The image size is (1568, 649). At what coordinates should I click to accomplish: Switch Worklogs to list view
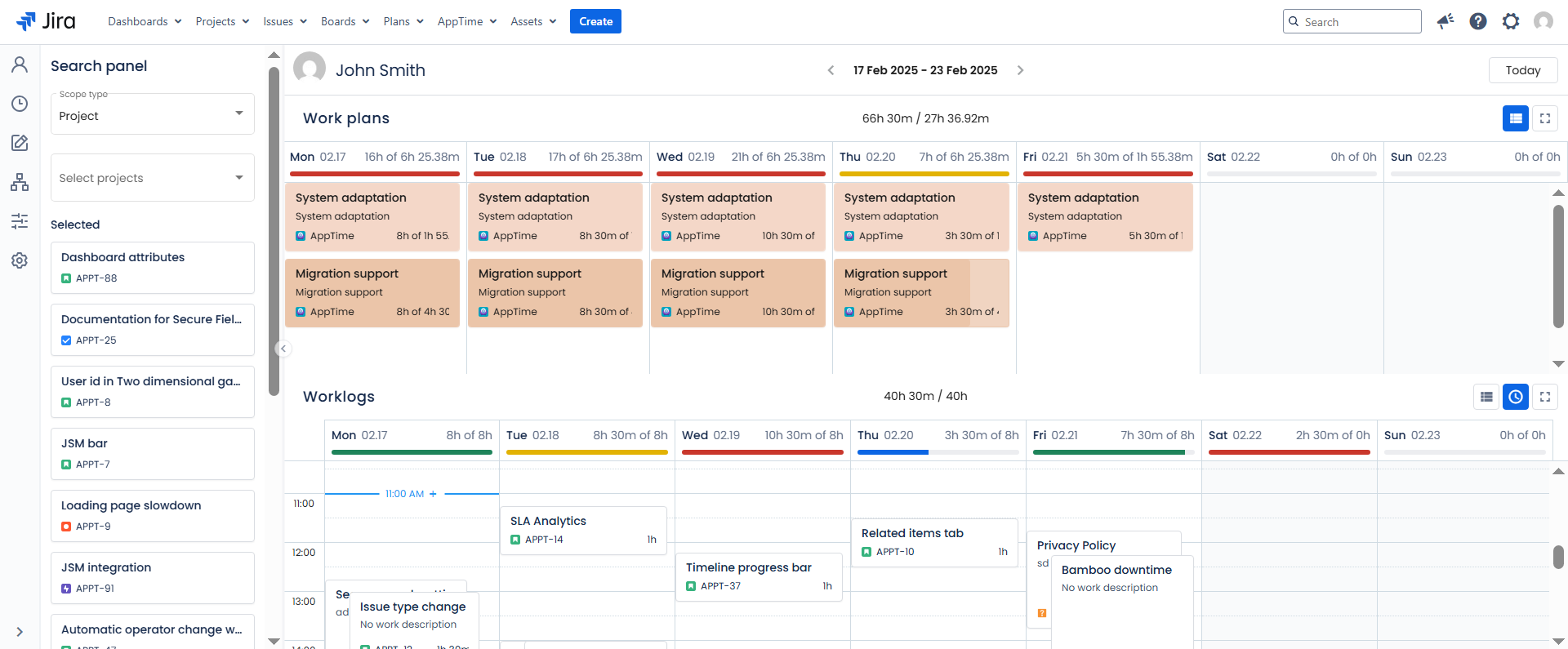1486,397
